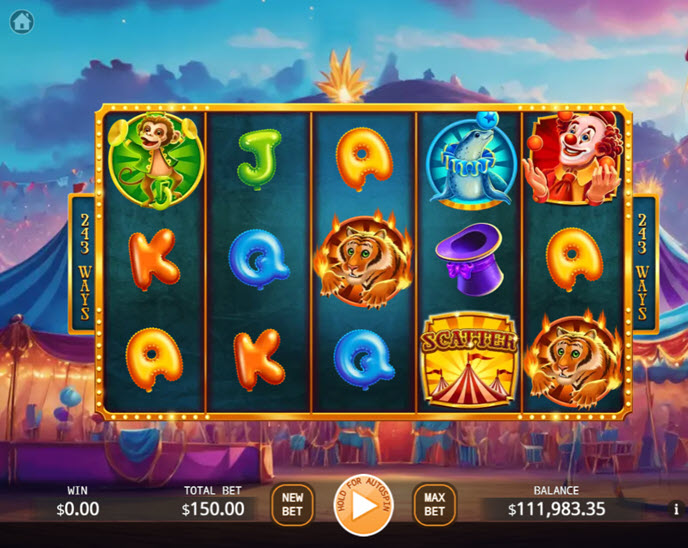Viewport: 688px width, 548px height.
Task: Select the purple magician hat symbol
Action: pos(470,259)
